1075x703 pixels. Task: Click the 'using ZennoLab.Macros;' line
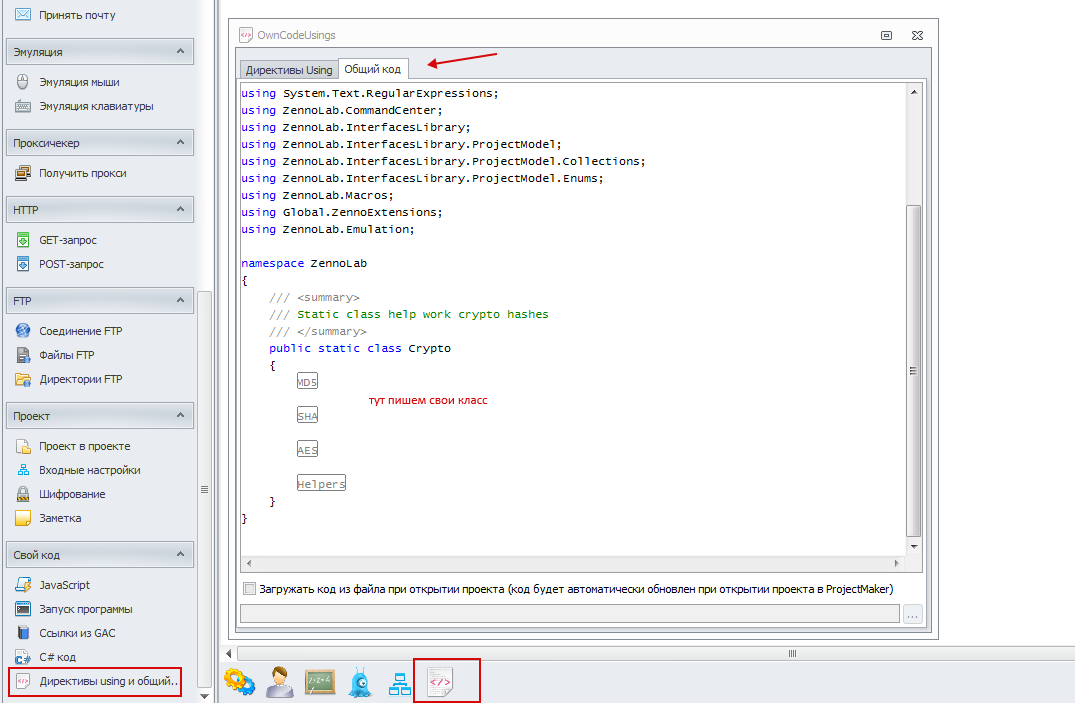(317, 195)
